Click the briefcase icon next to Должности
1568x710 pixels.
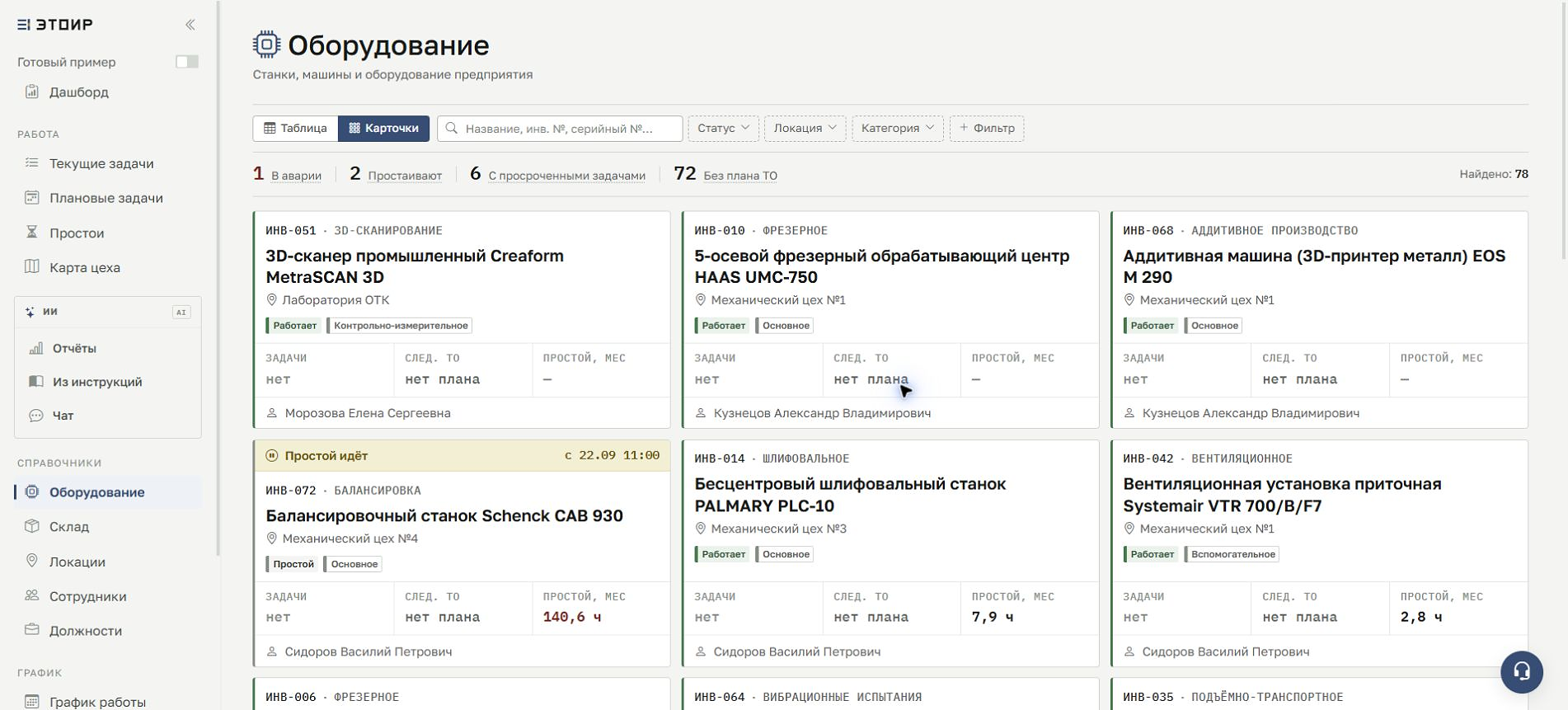point(32,631)
